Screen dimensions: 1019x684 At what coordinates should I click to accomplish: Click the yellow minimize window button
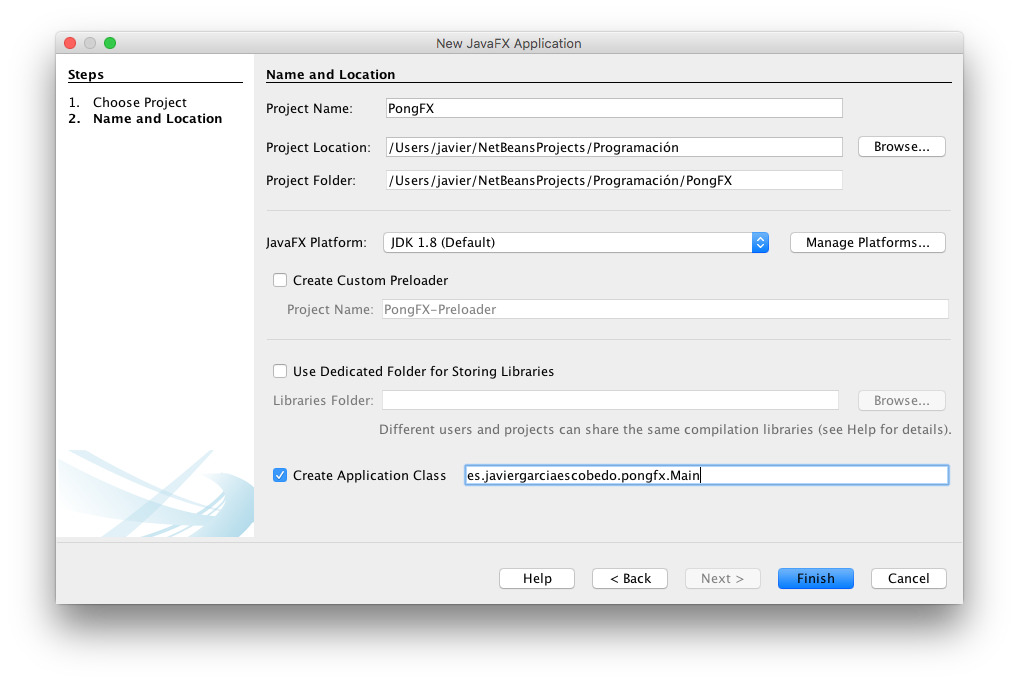[x=90, y=43]
